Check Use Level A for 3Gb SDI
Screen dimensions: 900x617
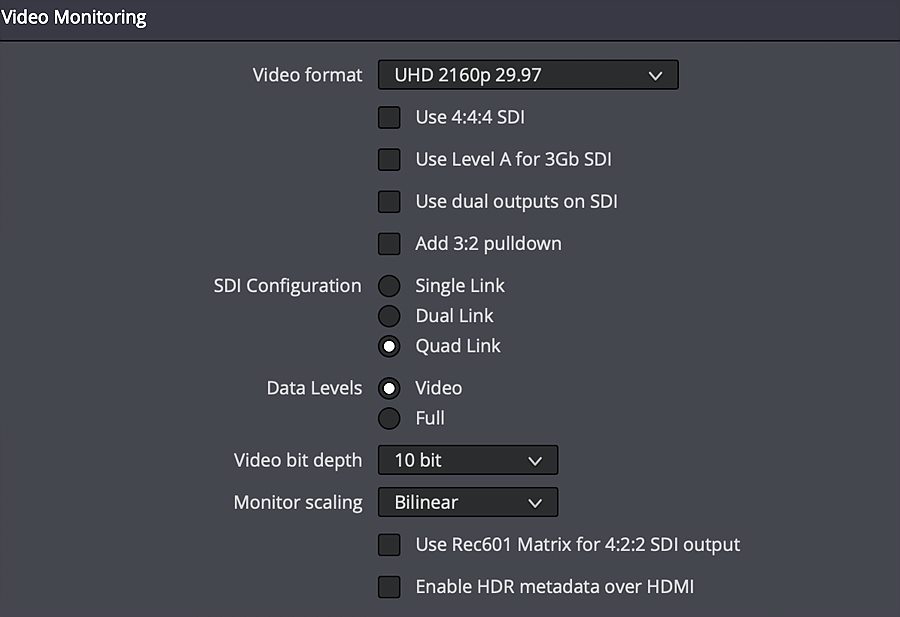tap(389, 160)
